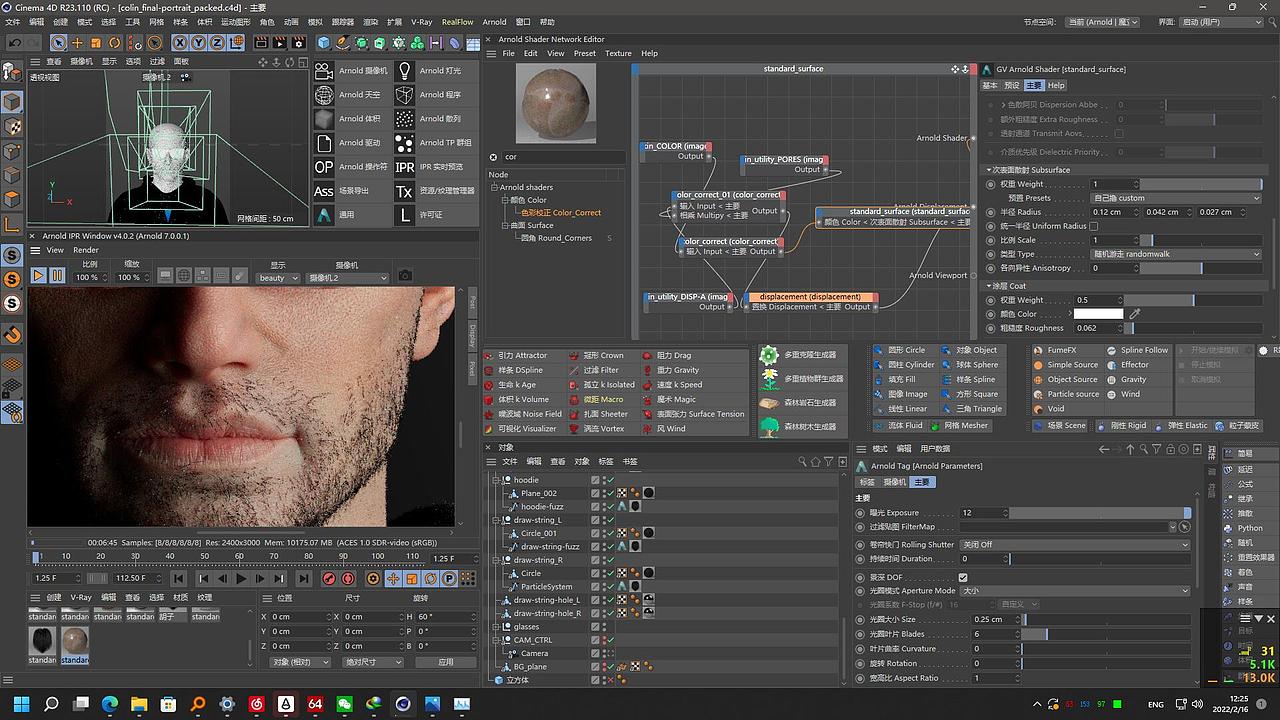Open Texture menu in Shader Network Editor

tap(618, 53)
